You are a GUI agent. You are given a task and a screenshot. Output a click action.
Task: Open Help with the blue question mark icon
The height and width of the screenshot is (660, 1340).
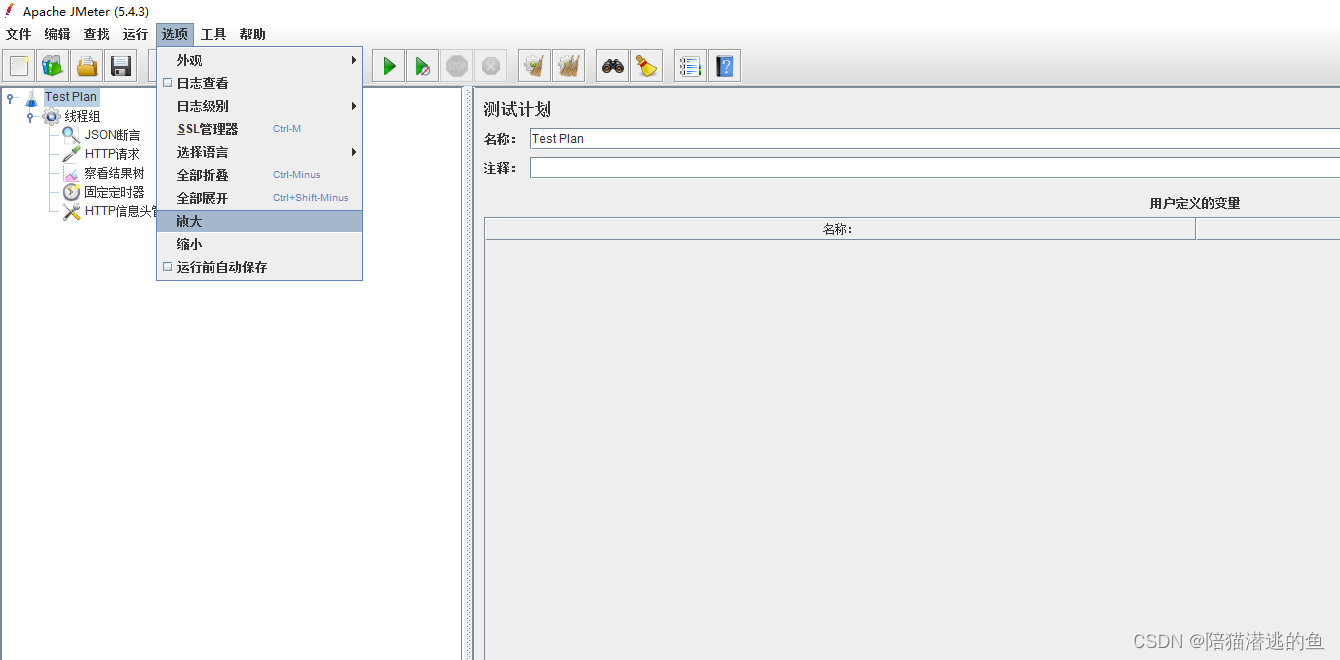click(x=725, y=67)
